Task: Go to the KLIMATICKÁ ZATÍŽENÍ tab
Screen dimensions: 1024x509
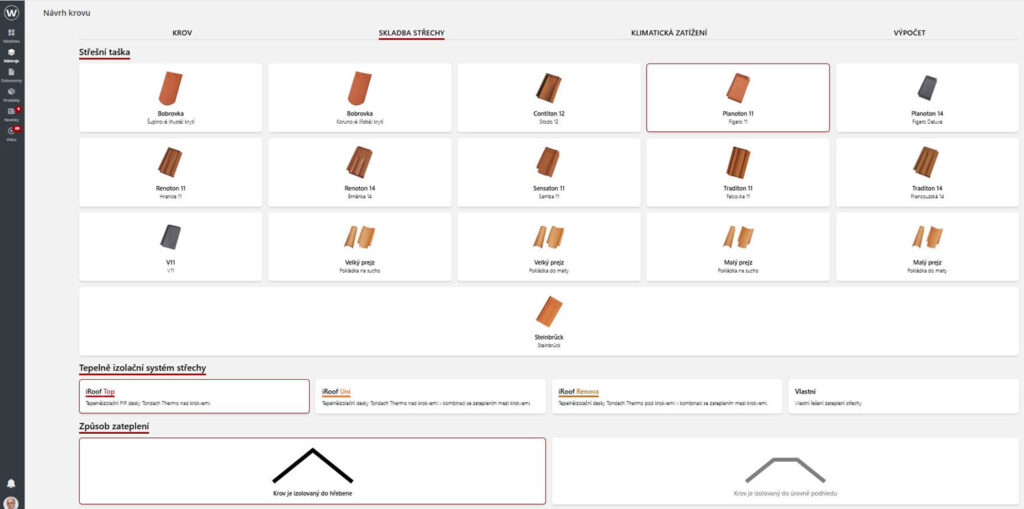Action: point(668,33)
